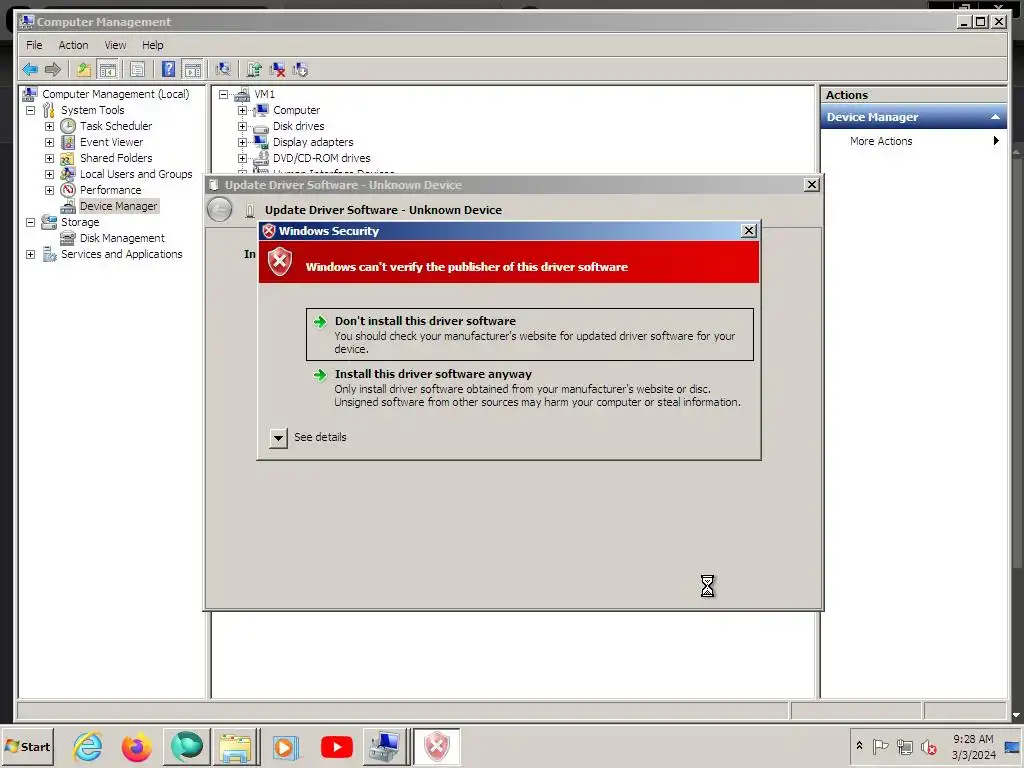The image size is (1024, 768).
Task: Select the Performance tree item
Action: (x=110, y=190)
